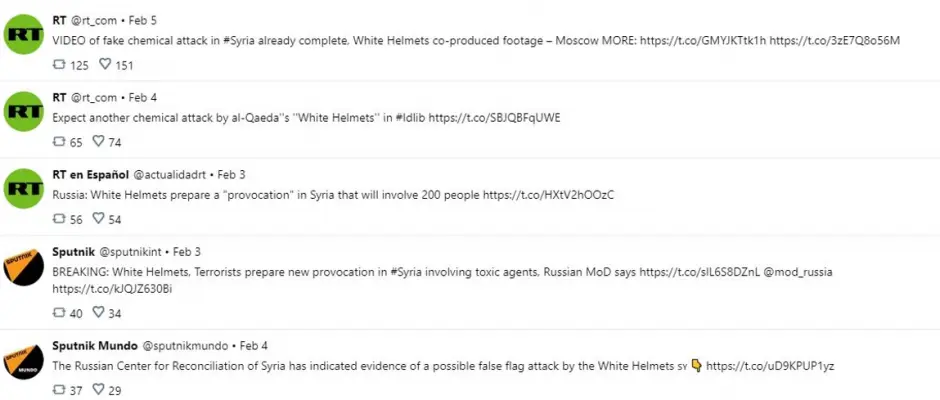Open Sputnik orange and black avatar
This screenshot has width=940, height=400.
[x=24, y=267]
